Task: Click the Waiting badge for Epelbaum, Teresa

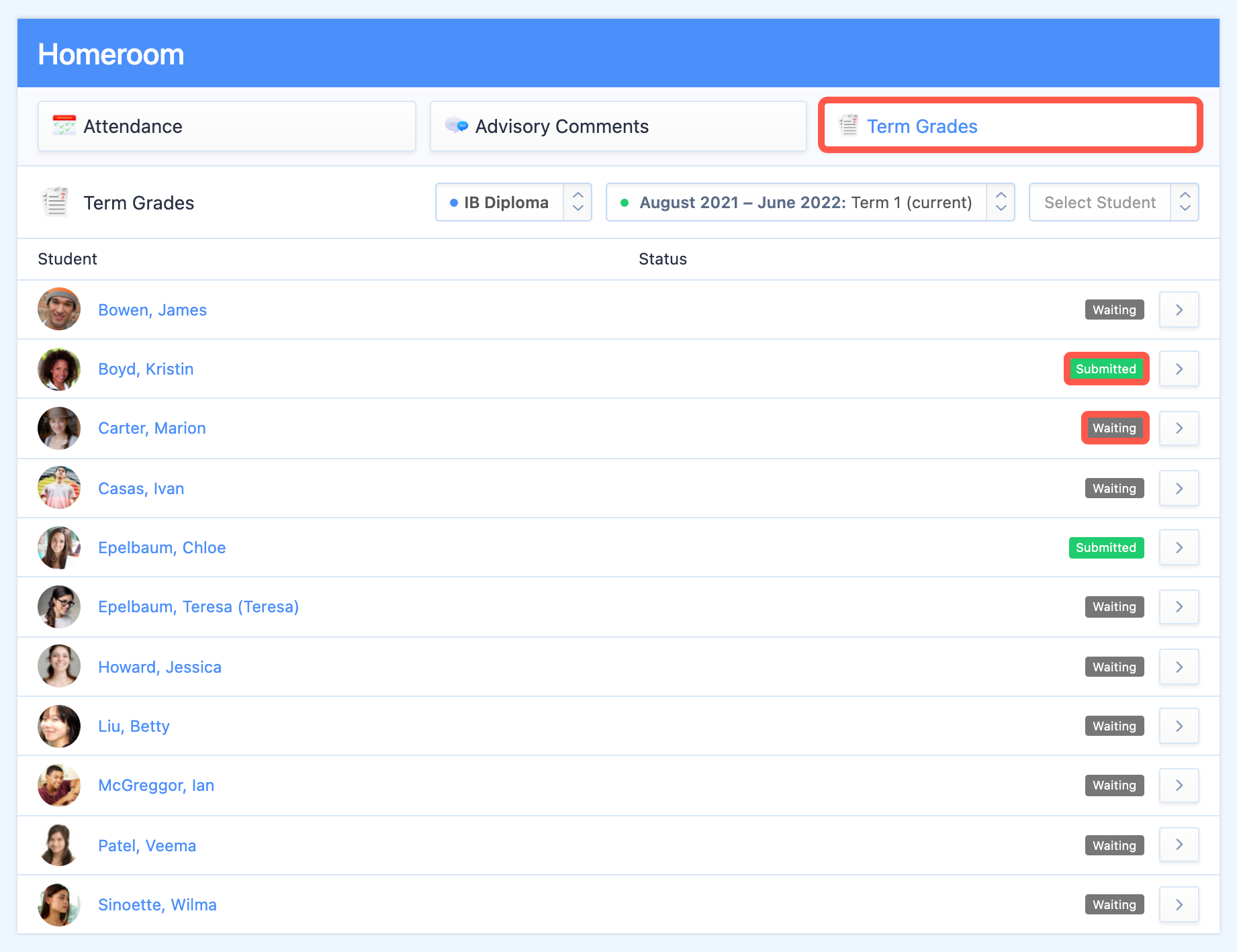Action: pos(1114,606)
